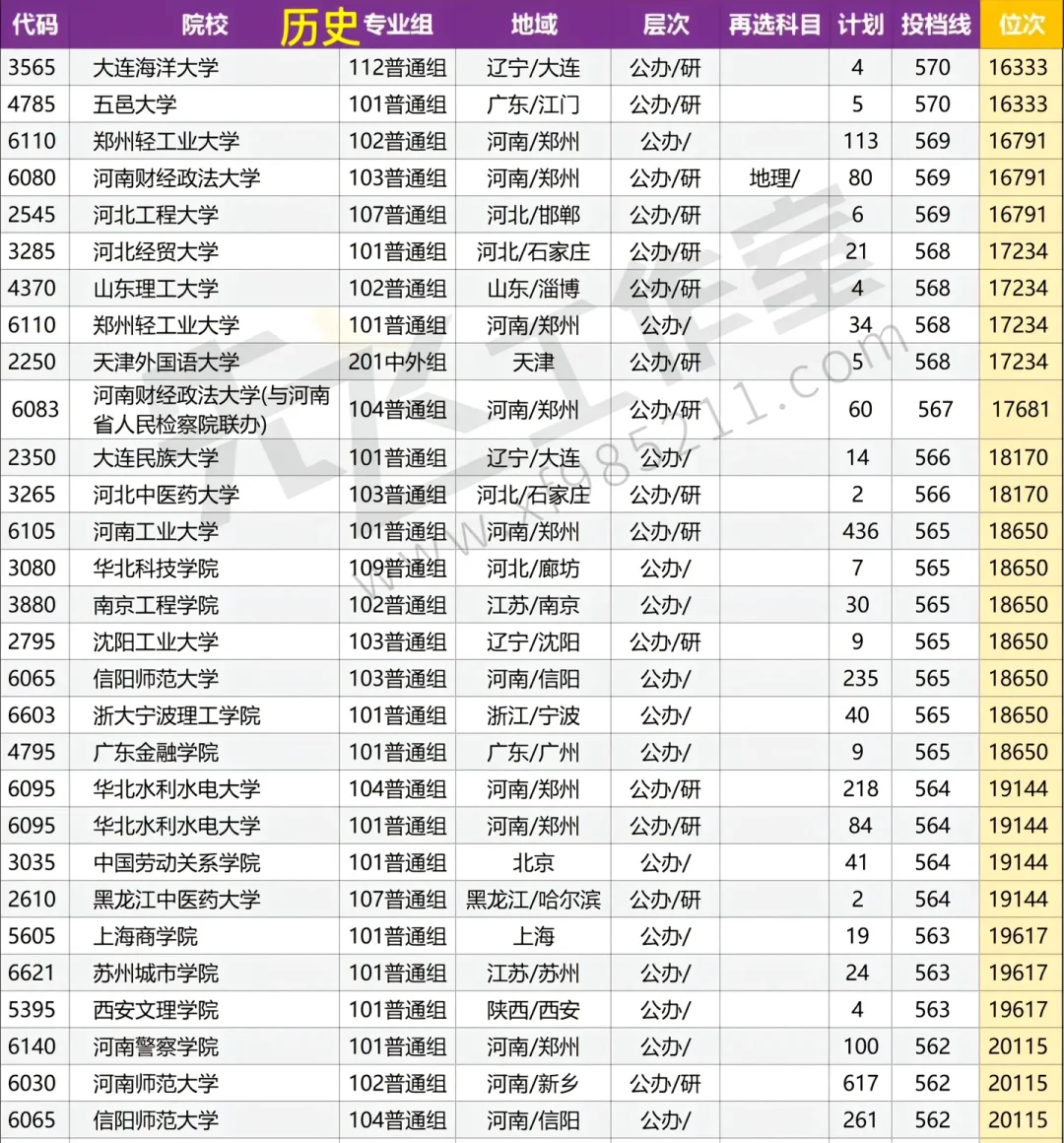Click the 层次 column header
Screen dimensions: 1064x1143
point(666,25)
